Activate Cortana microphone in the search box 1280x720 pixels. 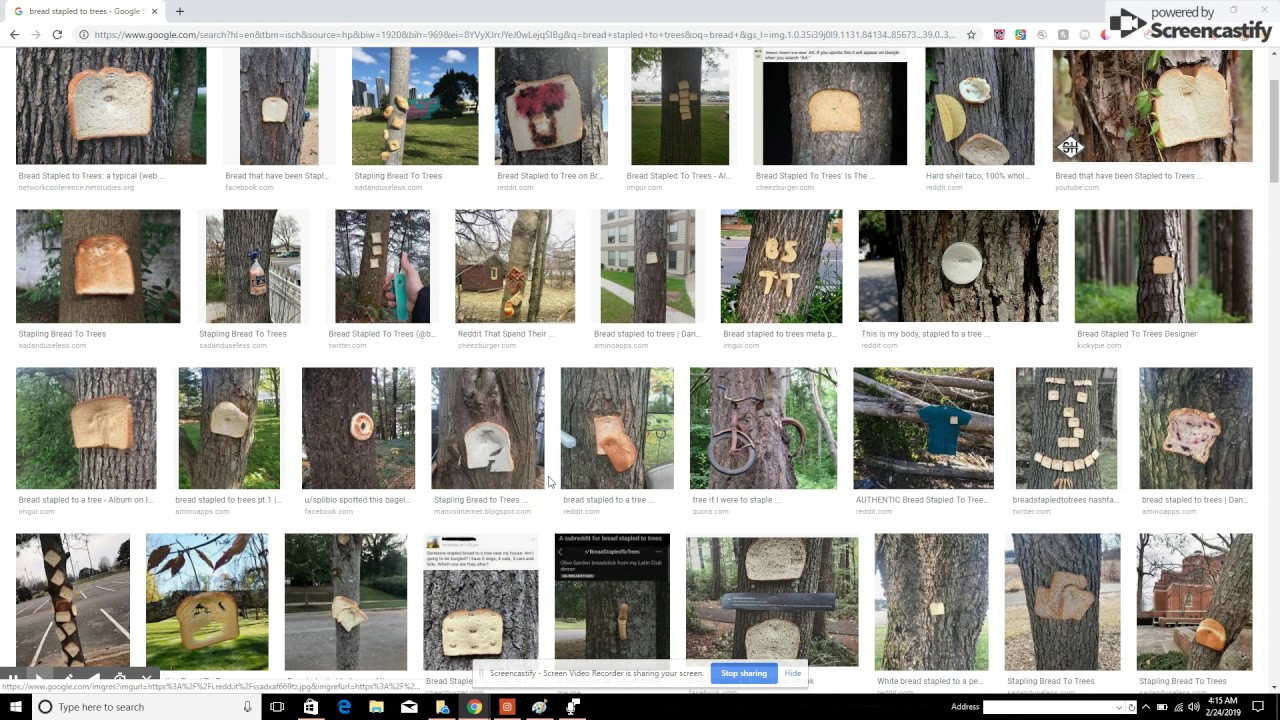coord(247,707)
